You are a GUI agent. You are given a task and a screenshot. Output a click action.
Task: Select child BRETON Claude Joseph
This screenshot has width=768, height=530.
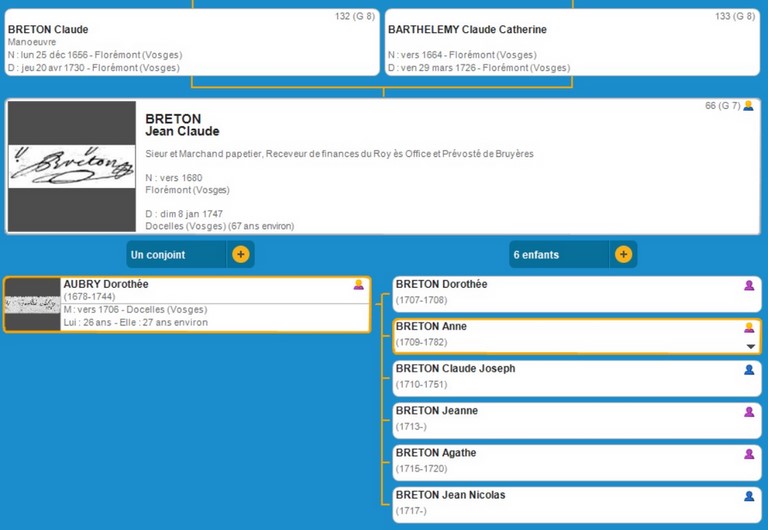click(x=455, y=369)
